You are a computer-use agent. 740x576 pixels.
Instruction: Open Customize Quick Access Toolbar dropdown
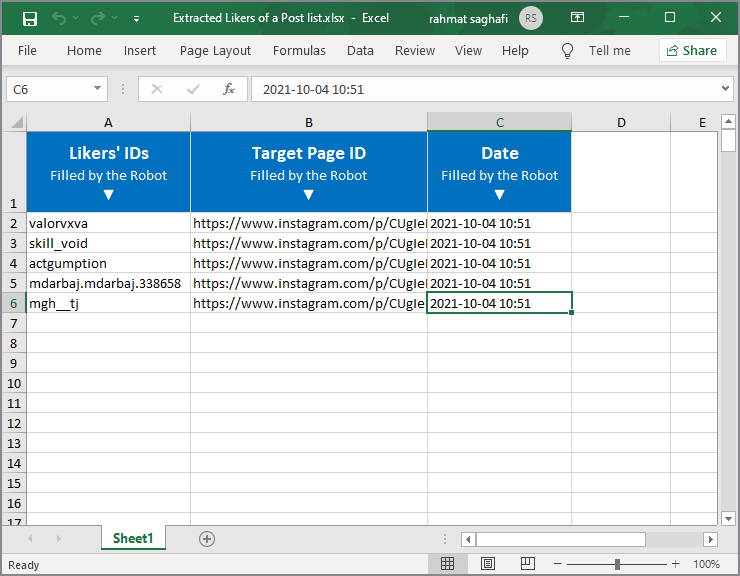(x=136, y=19)
